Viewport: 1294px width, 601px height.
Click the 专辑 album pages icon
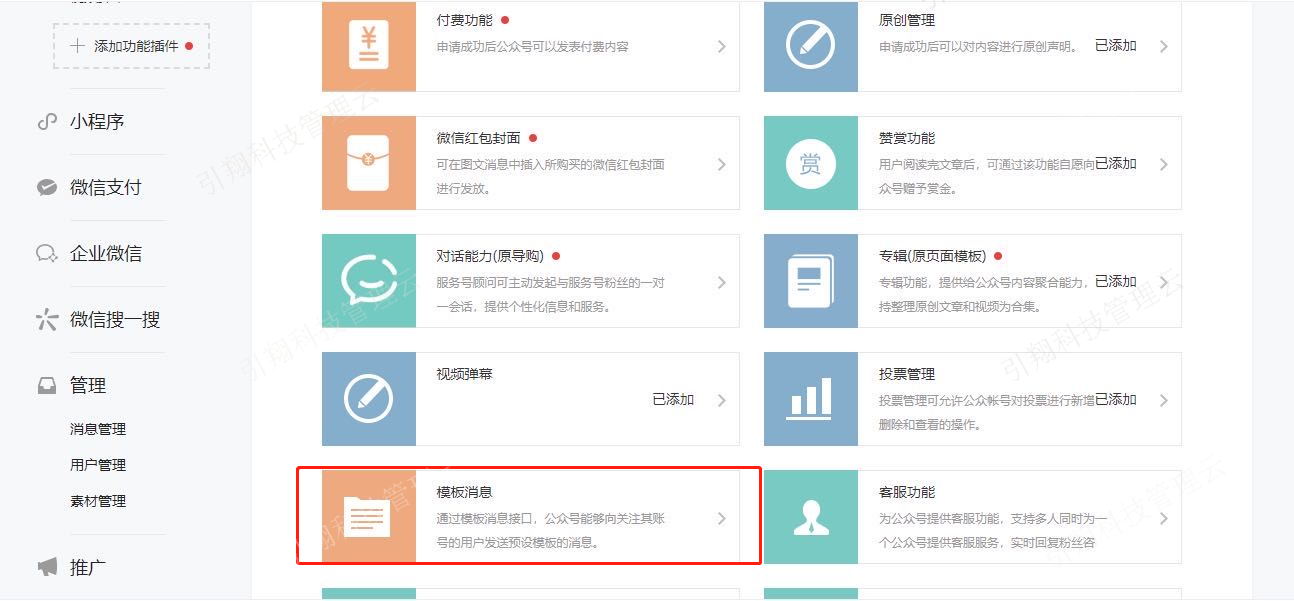[811, 281]
